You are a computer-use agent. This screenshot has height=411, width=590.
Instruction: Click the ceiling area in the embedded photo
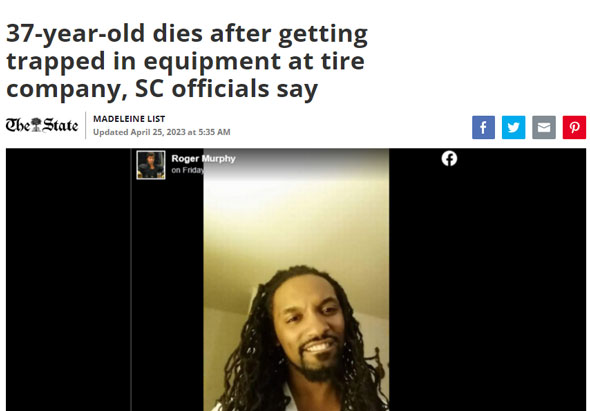pyautogui.click(x=296, y=233)
